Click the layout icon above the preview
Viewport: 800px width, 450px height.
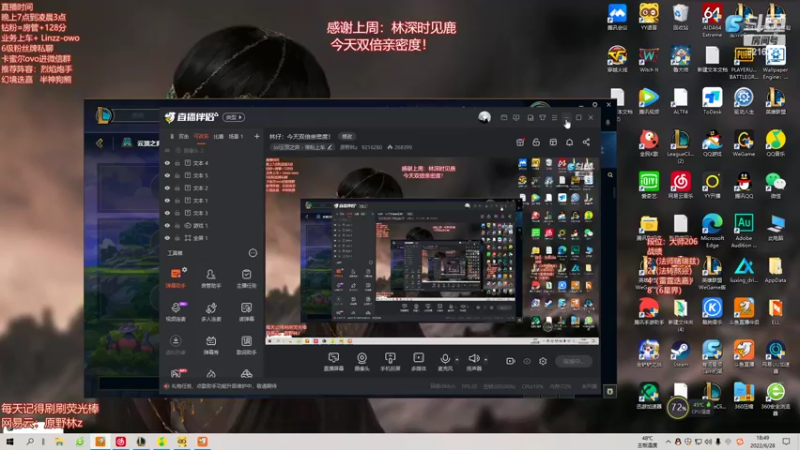pyautogui.click(x=553, y=142)
